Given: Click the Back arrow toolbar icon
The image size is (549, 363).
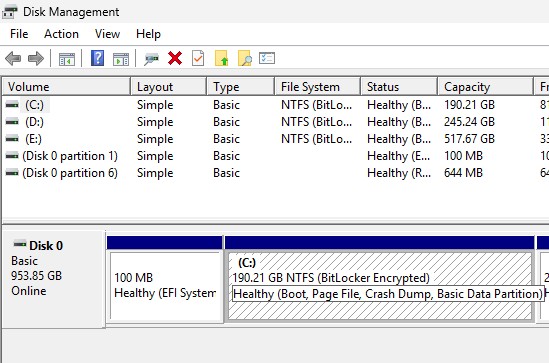Looking at the screenshot, I should click(x=13, y=58).
